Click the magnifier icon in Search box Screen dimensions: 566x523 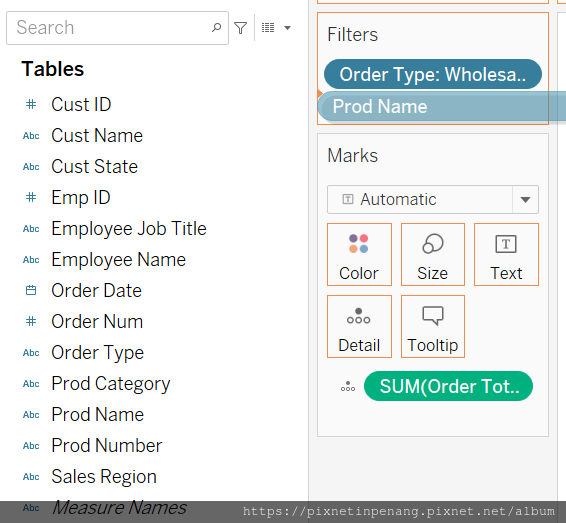tap(216, 27)
